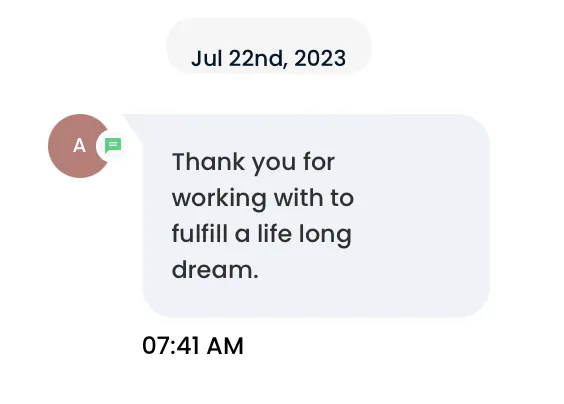Screen dimensions: 564x404
Task: Click the word 'Thank' in the message
Action: (209, 162)
